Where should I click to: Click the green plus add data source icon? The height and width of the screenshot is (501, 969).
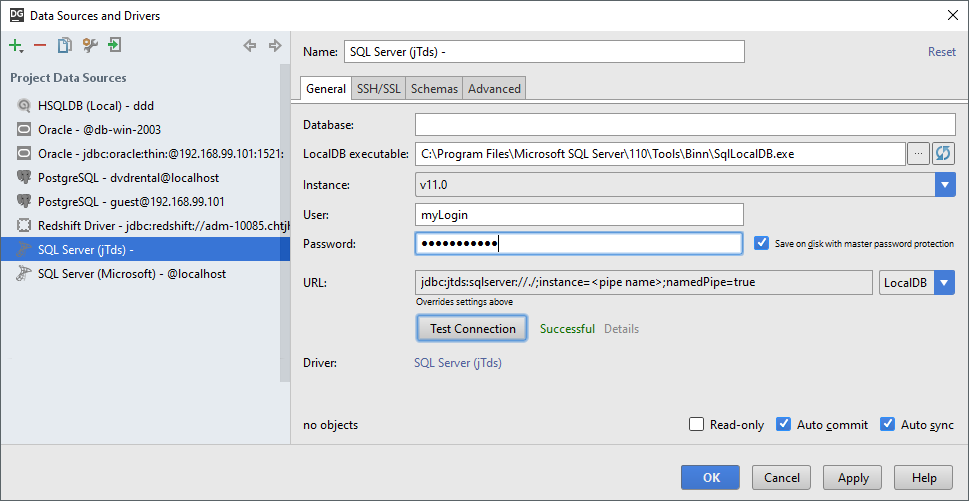click(x=16, y=45)
